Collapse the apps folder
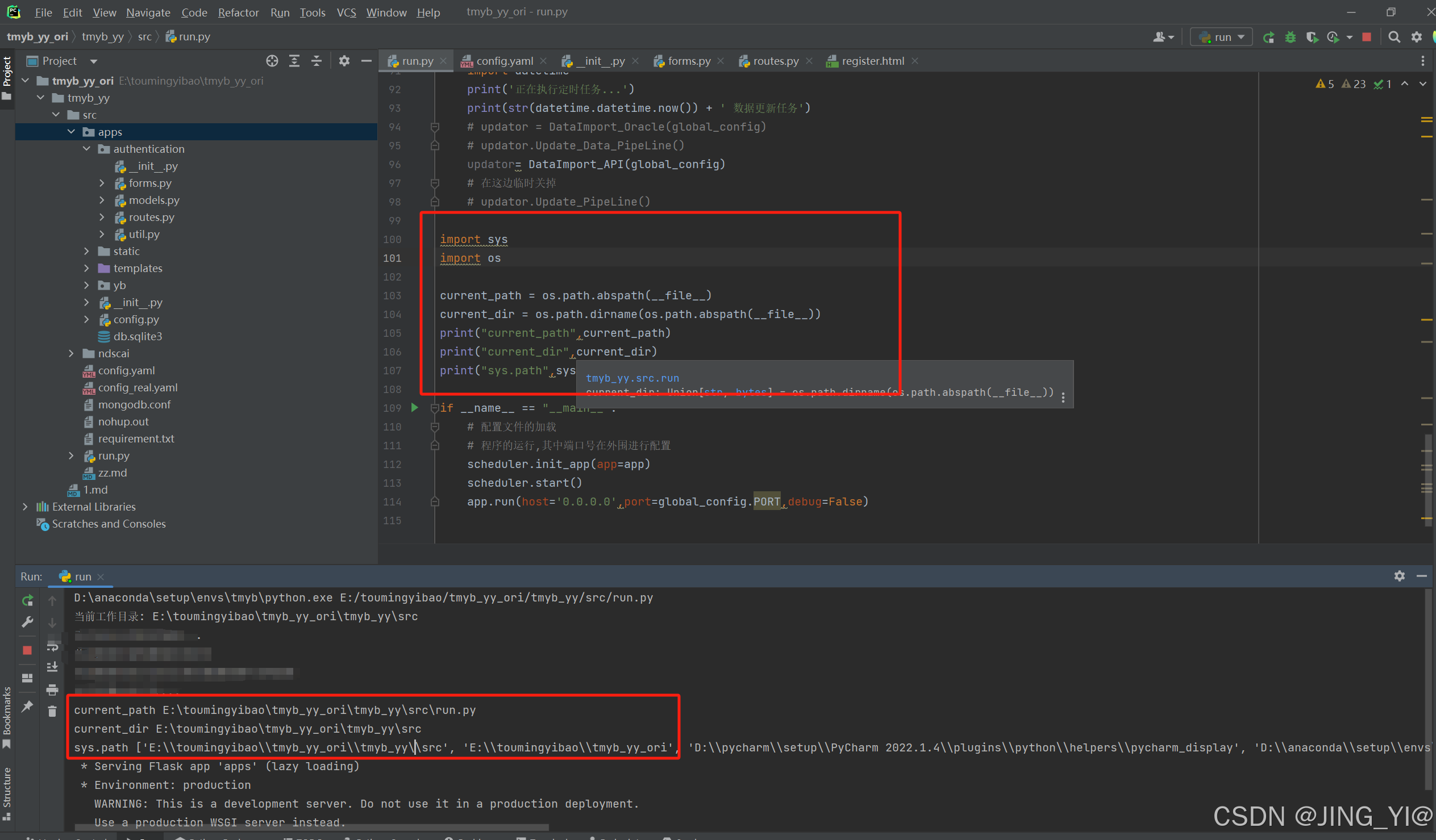Image resolution: width=1436 pixels, height=840 pixels. [x=71, y=132]
